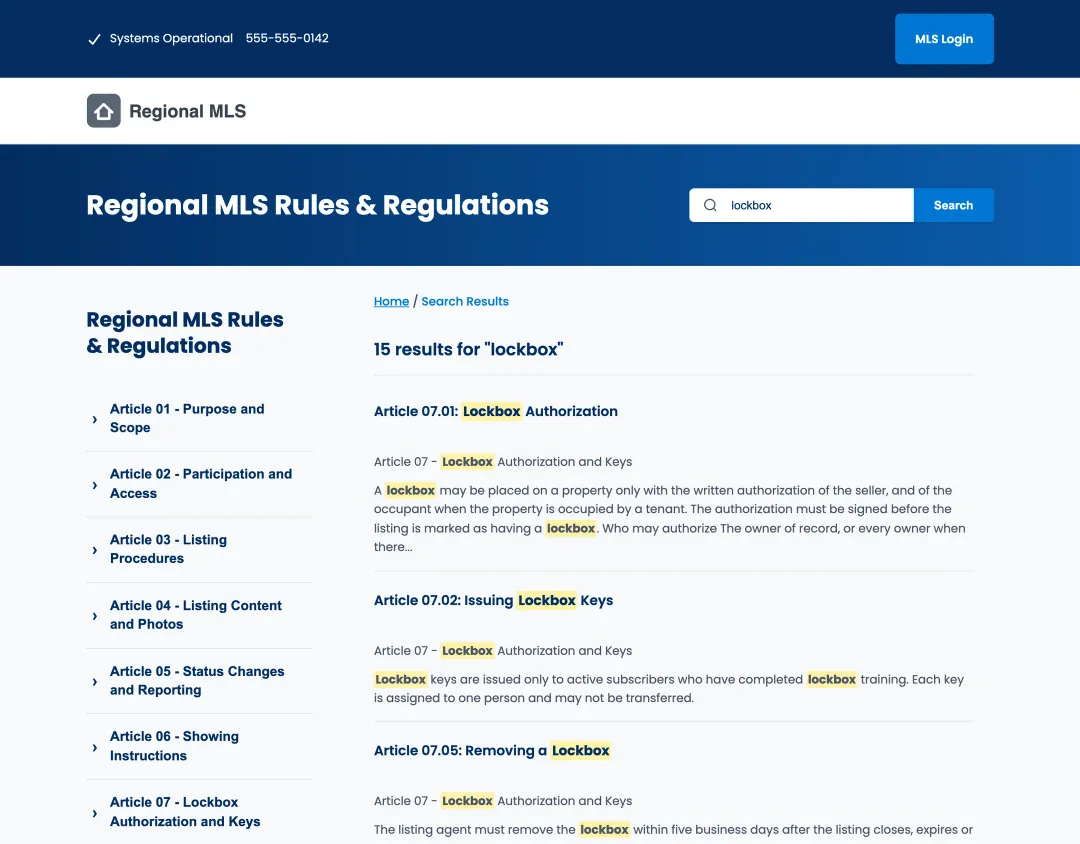Follow the Home breadcrumb link
1080x844 pixels.
click(x=391, y=301)
